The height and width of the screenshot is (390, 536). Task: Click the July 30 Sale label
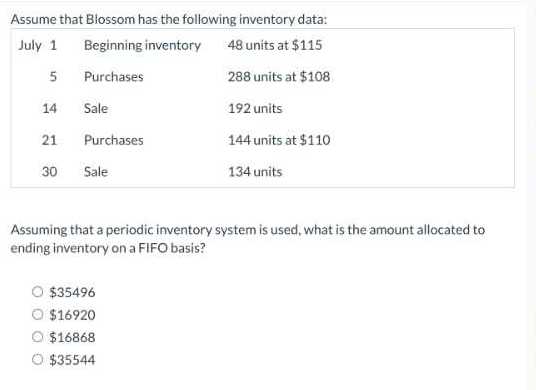[x=96, y=172]
